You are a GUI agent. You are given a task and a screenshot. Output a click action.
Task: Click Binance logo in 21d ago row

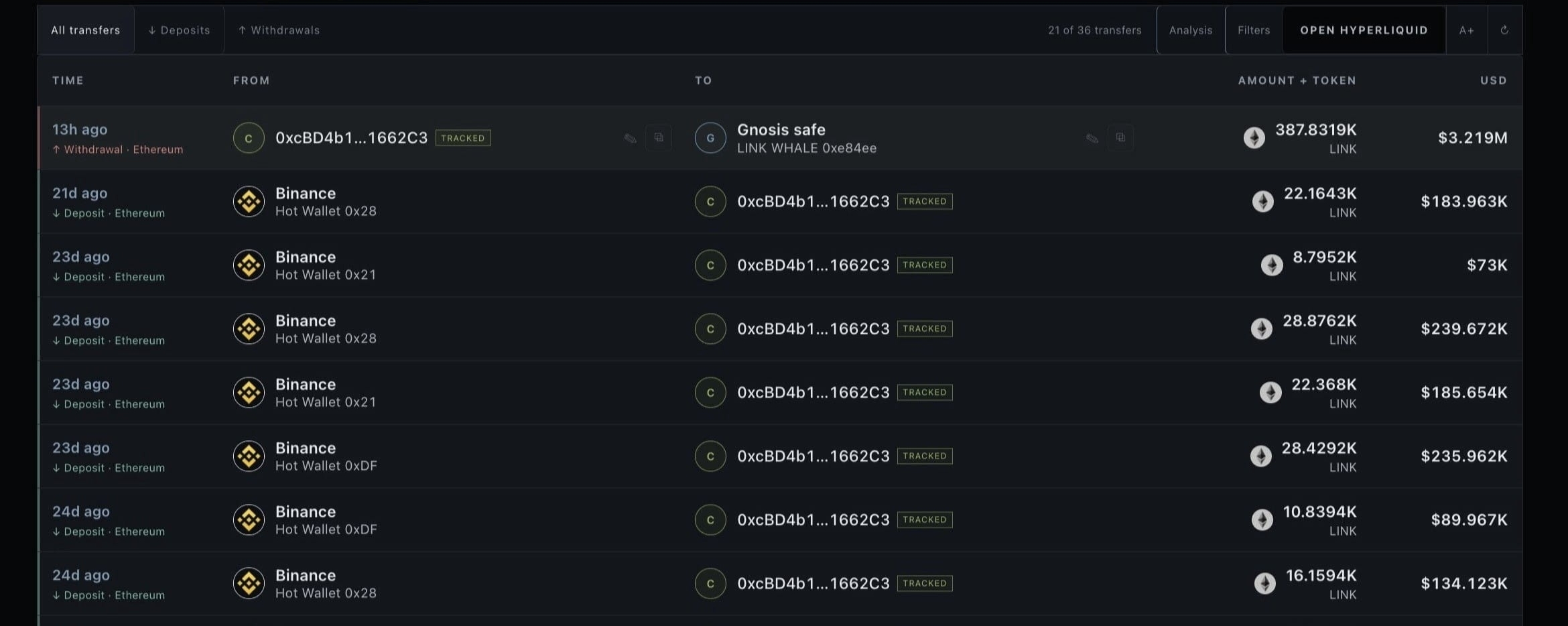249,201
